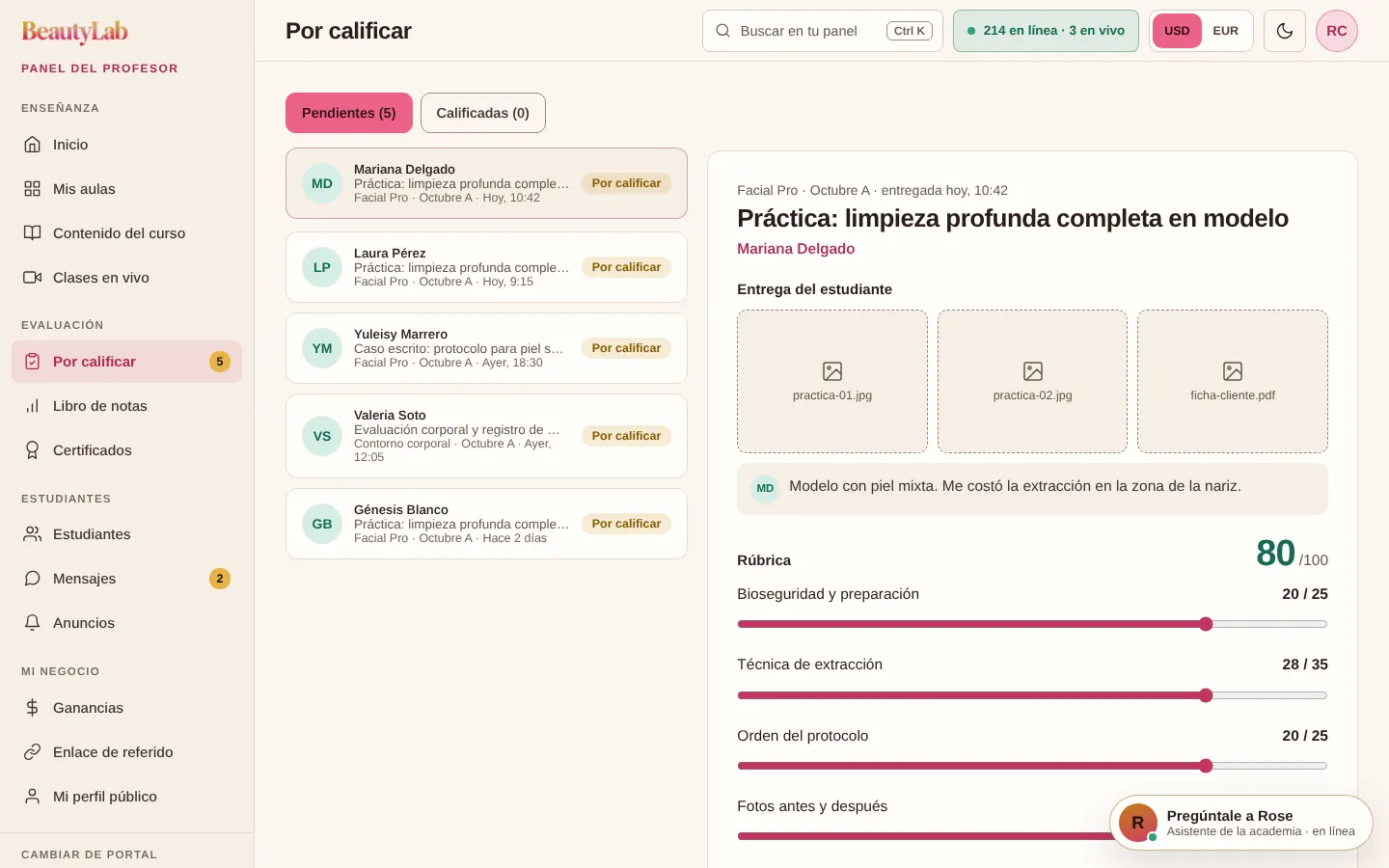Go to Mis aulas grid icon
The width and height of the screenshot is (1389, 868).
(33, 189)
